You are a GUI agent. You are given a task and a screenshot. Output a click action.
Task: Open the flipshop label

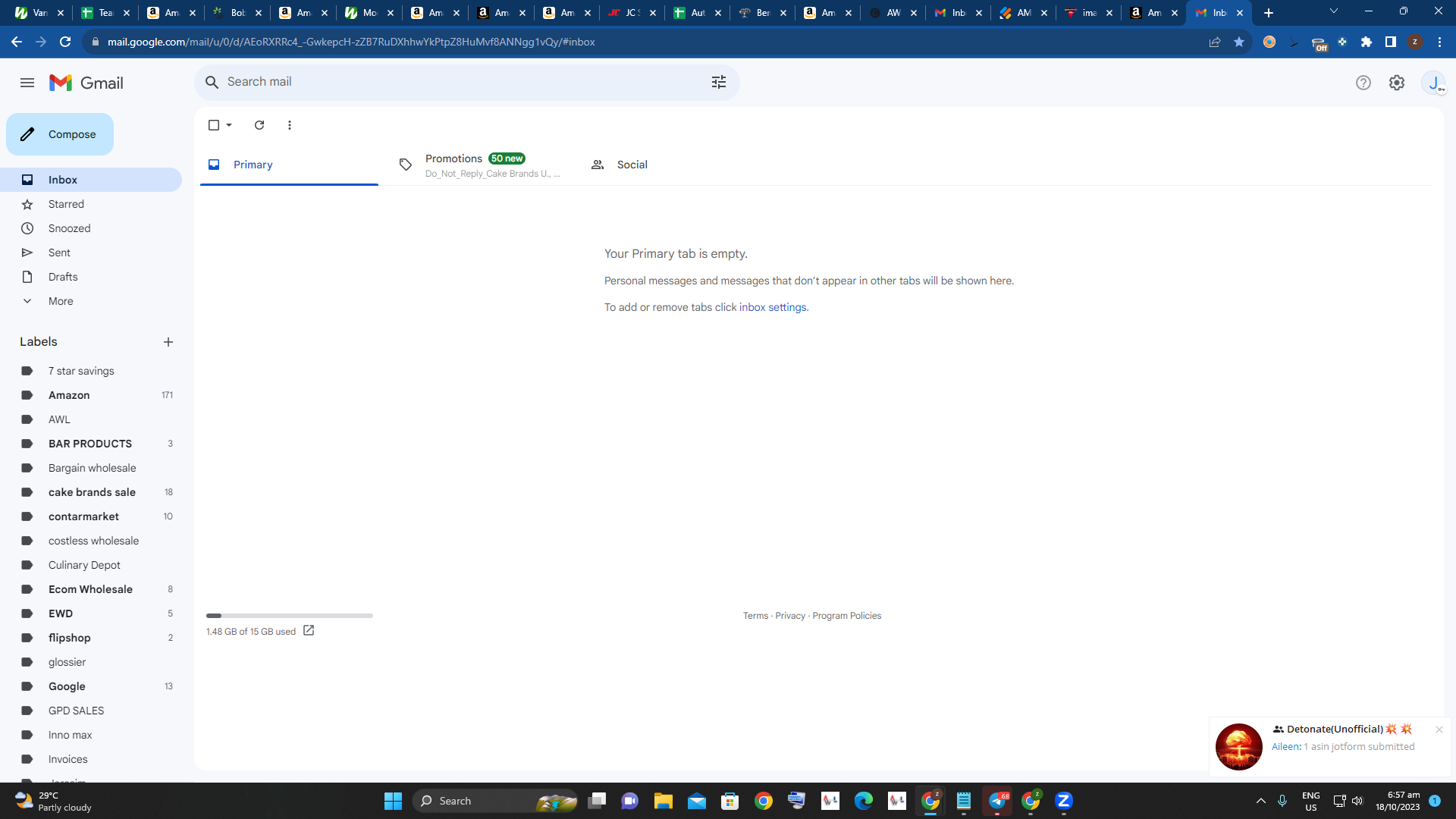point(91,638)
